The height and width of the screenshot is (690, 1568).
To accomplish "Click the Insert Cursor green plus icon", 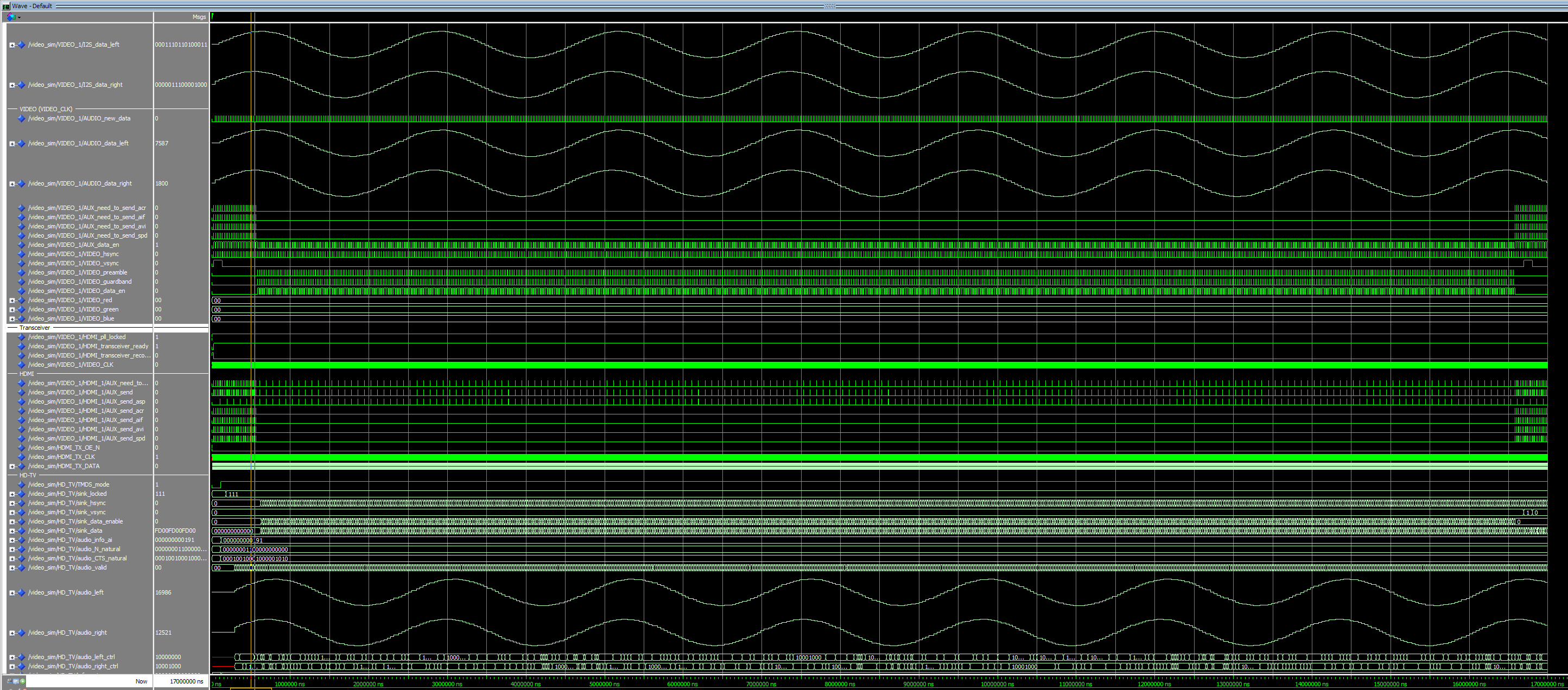I will (x=22, y=681).
